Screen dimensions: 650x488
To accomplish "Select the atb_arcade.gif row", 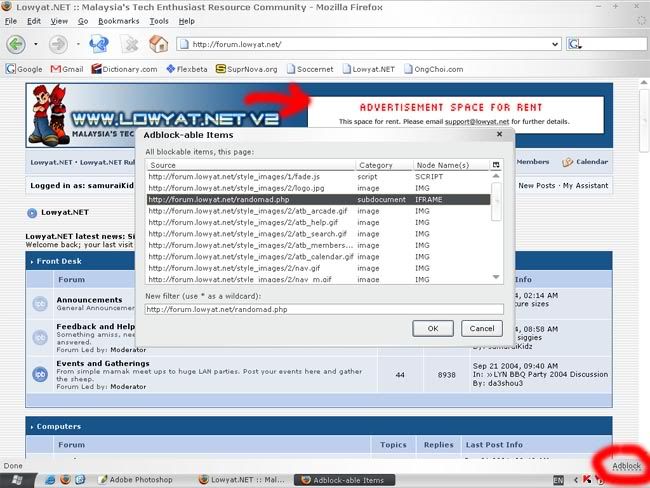I will pos(318,211).
